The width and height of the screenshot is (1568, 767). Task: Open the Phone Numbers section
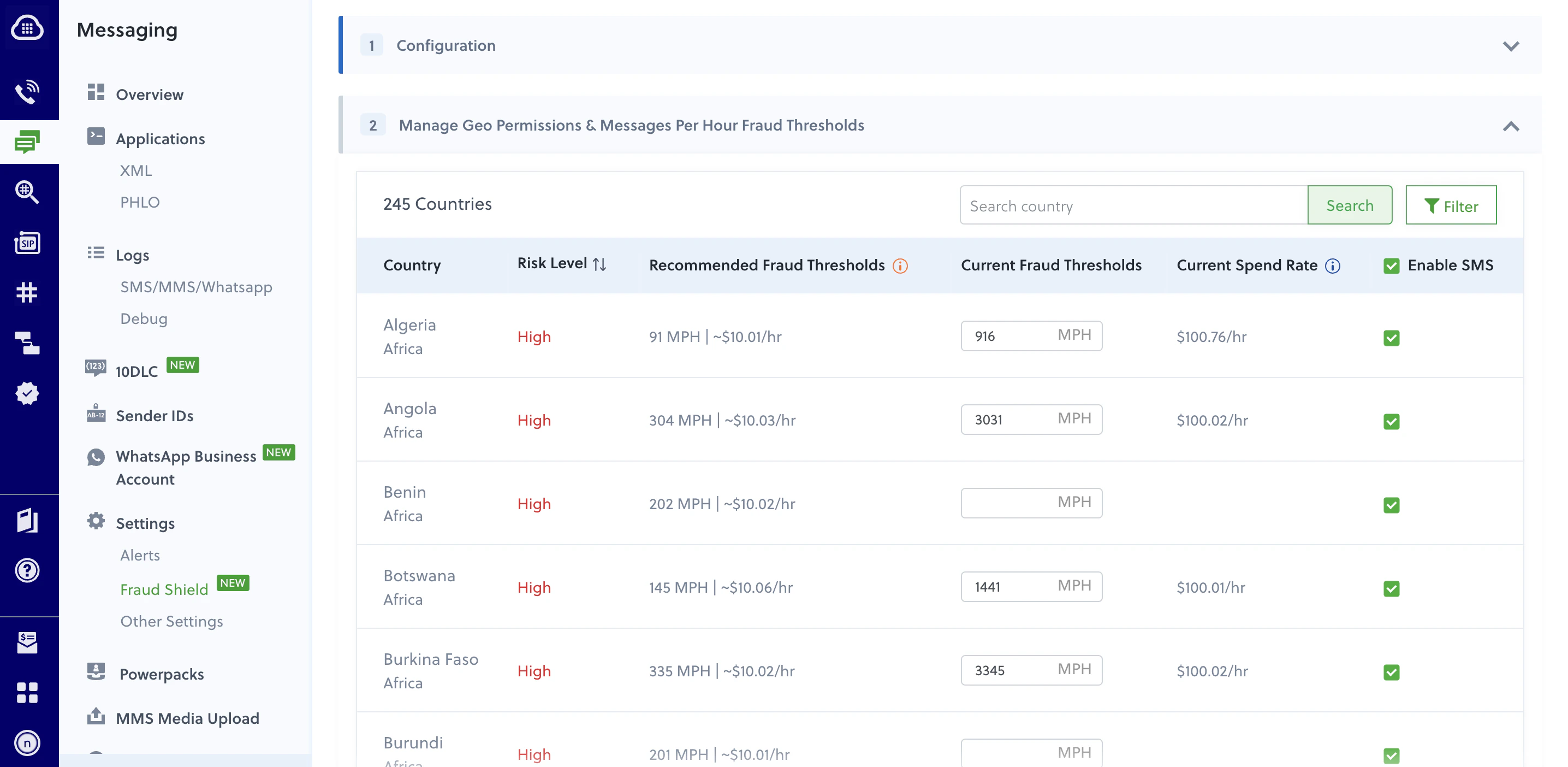click(27, 293)
